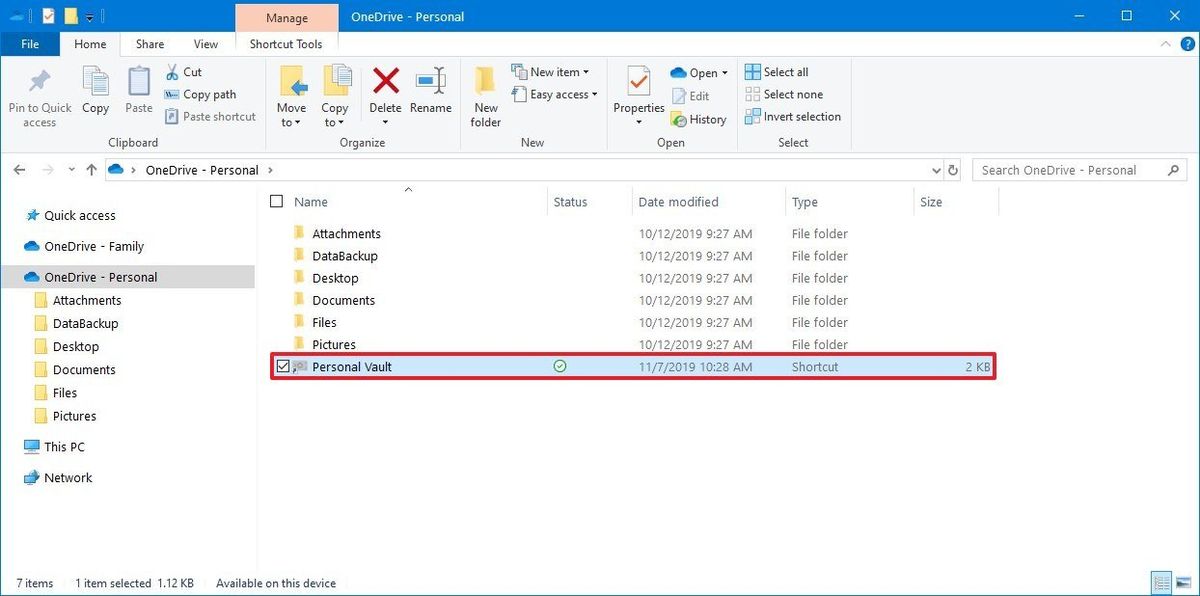Switch to large thumbnails view in status bar
Image resolution: width=1200 pixels, height=596 pixels.
(x=1183, y=582)
